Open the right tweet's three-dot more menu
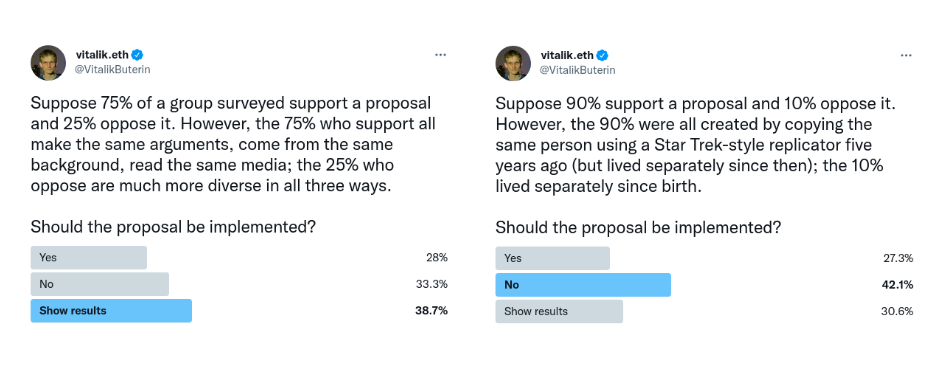Screen dimensions: 938x370 click(x=906, y=54)
